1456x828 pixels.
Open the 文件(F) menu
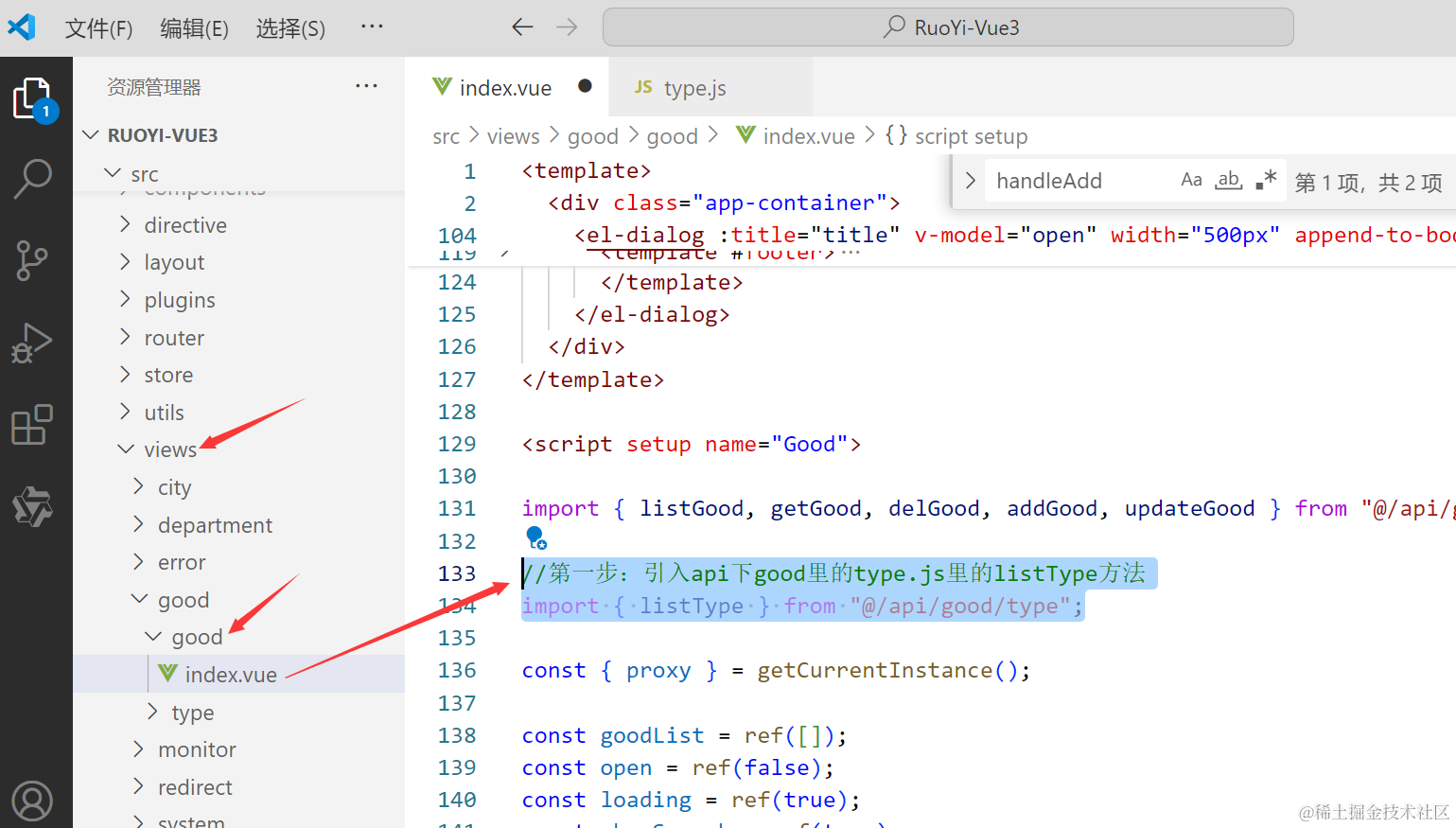click(x=98, y=28)
